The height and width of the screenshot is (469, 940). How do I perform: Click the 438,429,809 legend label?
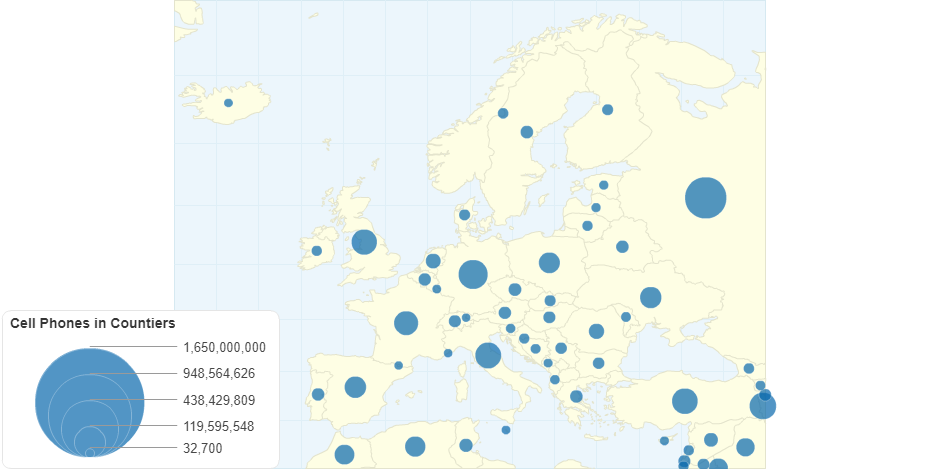(219, 400)
